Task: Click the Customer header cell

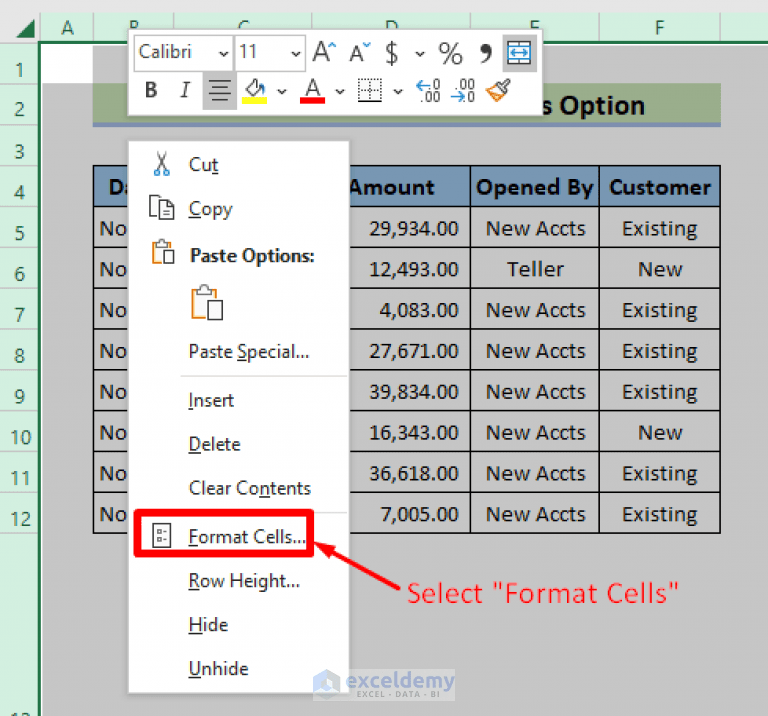Action: click(660, 187)
